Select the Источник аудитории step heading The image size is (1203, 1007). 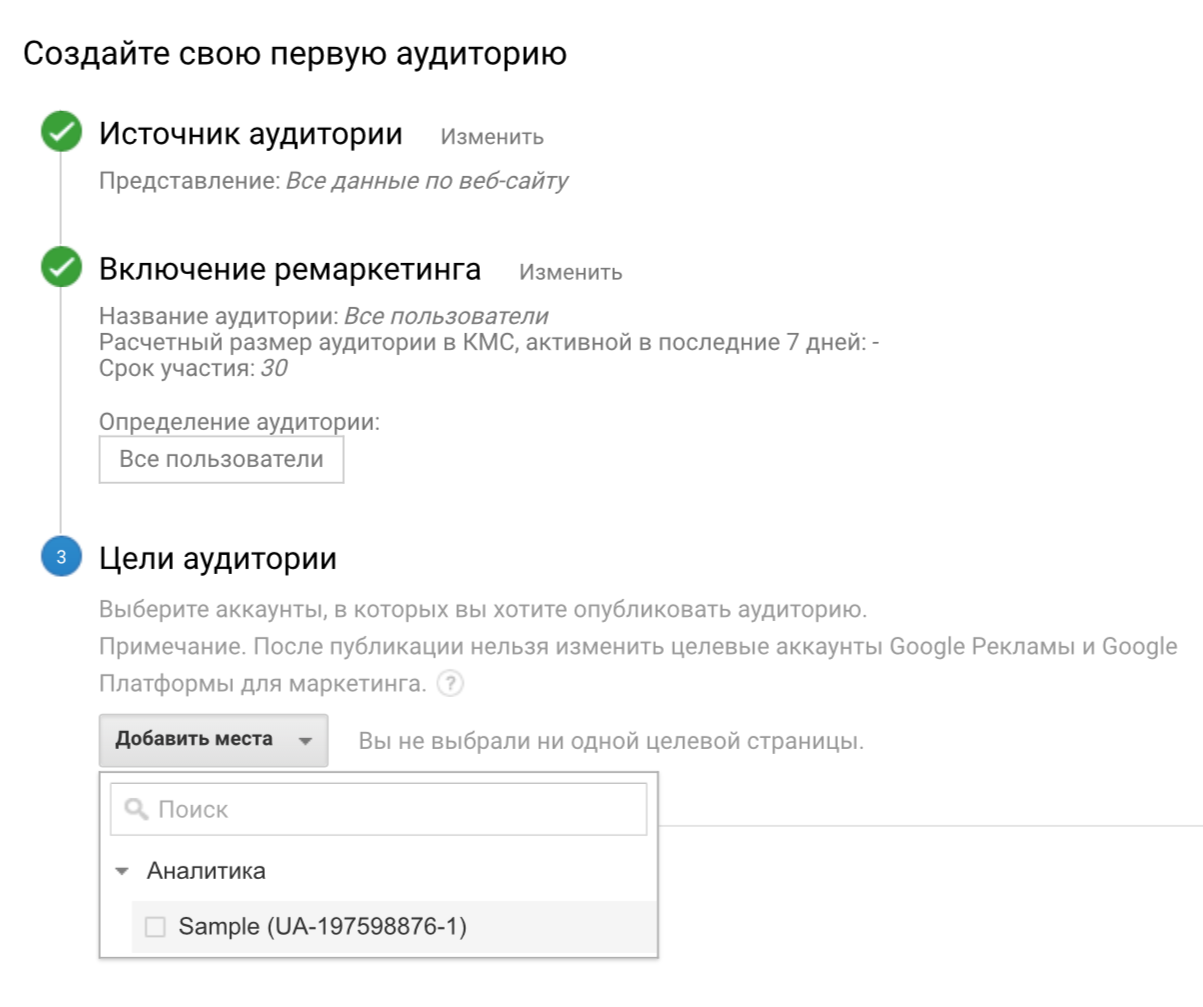click(251, 134)
